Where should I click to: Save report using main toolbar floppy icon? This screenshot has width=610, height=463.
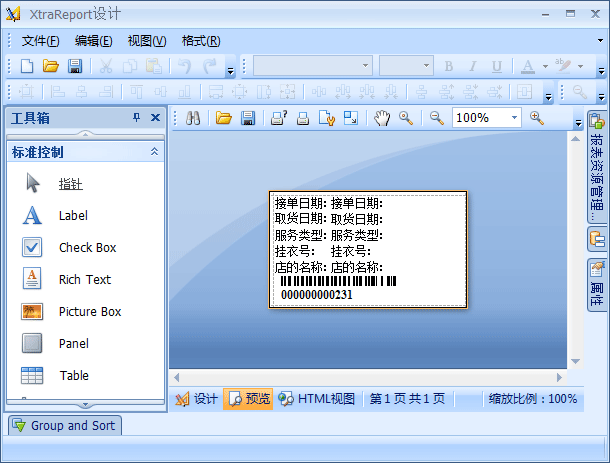click(x=75, y=66)
